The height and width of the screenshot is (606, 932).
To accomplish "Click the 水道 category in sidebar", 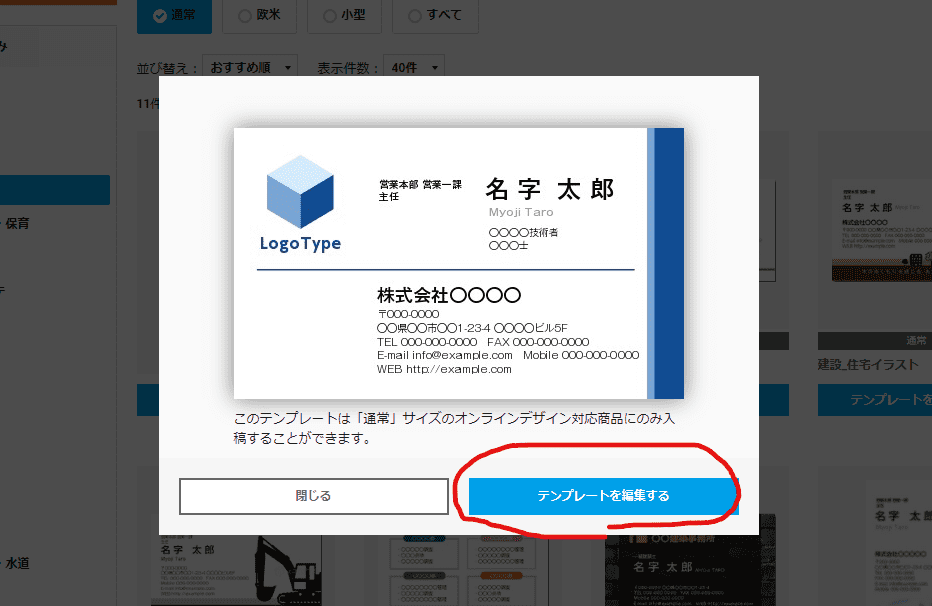I will click(17, 563).
